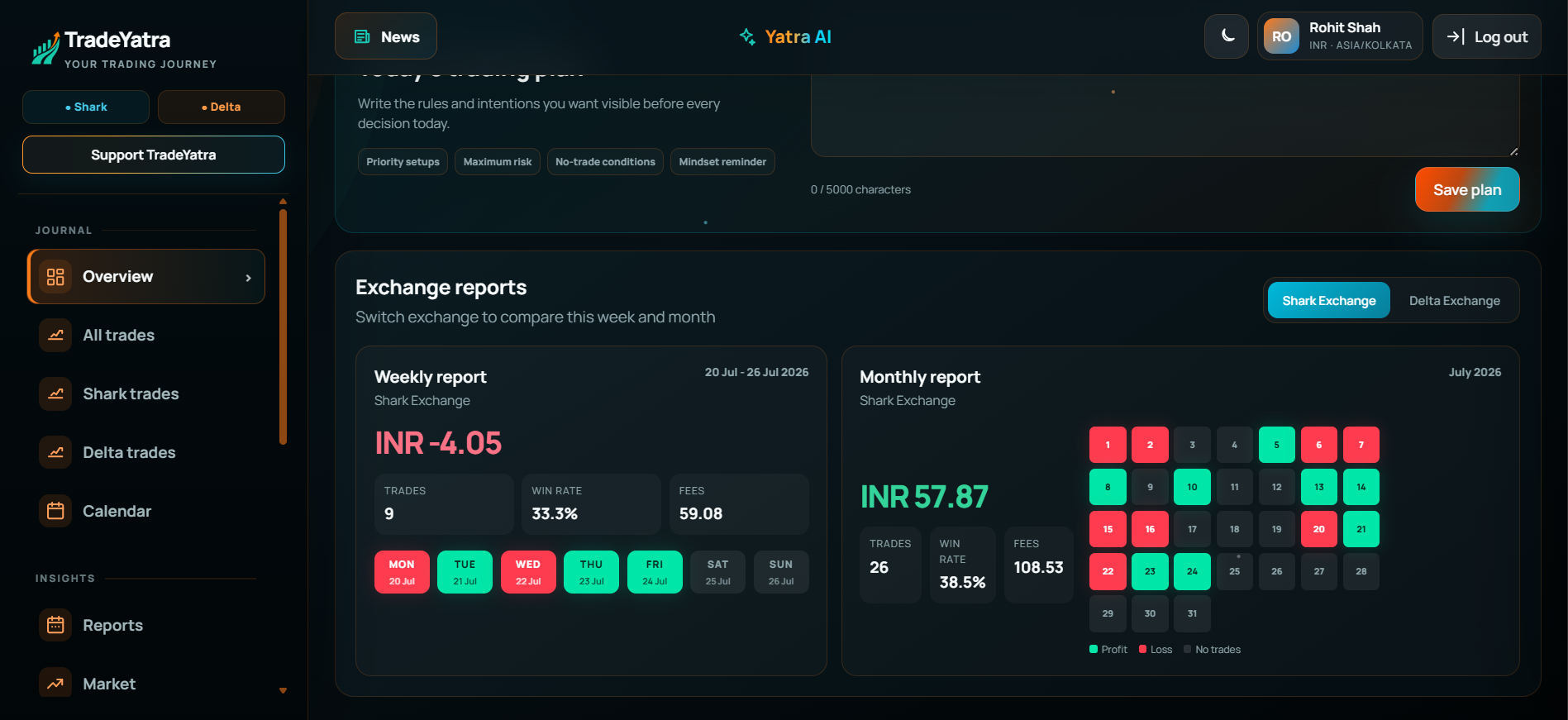Viewport: 1568px width, 720px height.
Task: Click calendar day 1 loss cell
Action: point(1108,445)
